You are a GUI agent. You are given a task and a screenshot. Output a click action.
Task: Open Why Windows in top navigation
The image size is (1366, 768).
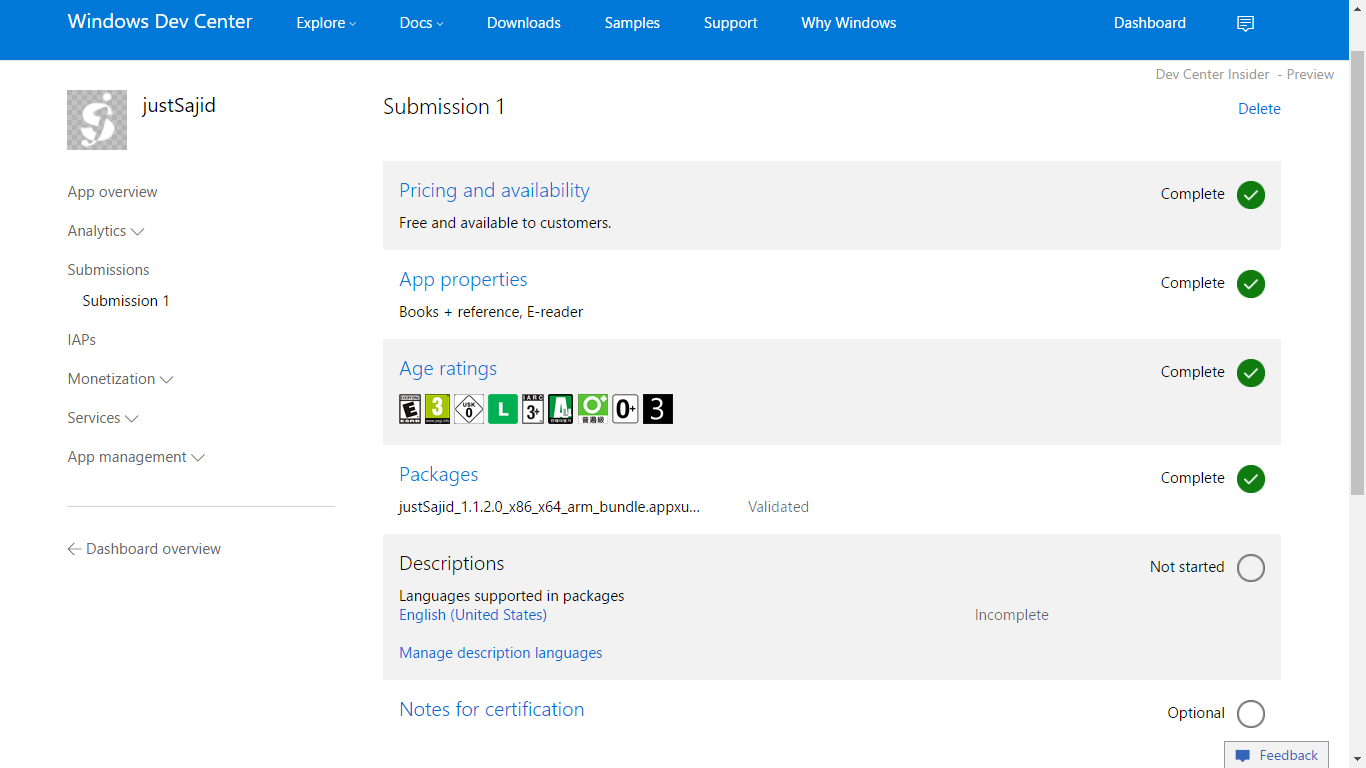[x=849, y=23]
